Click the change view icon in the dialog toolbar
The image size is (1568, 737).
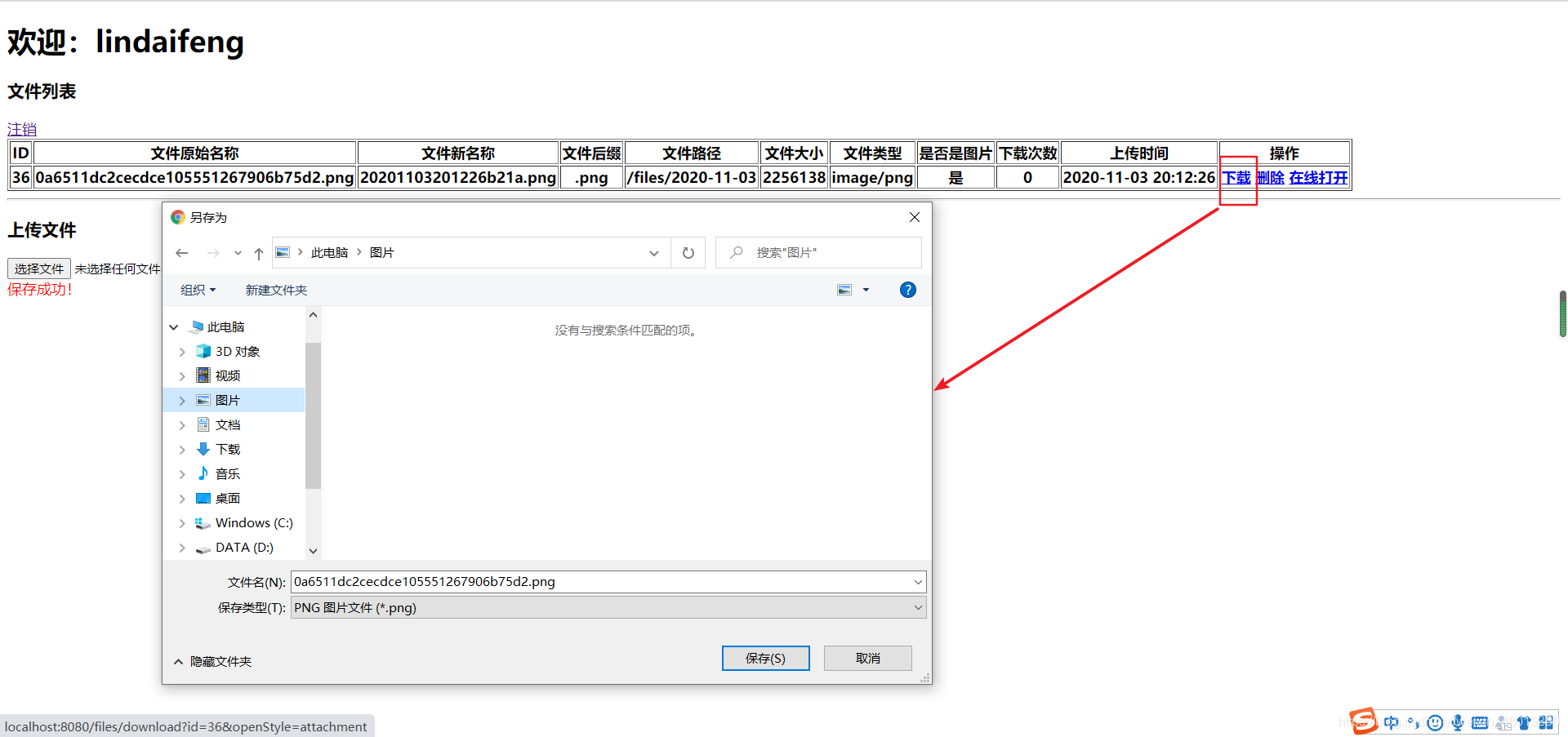pos(844,290)
